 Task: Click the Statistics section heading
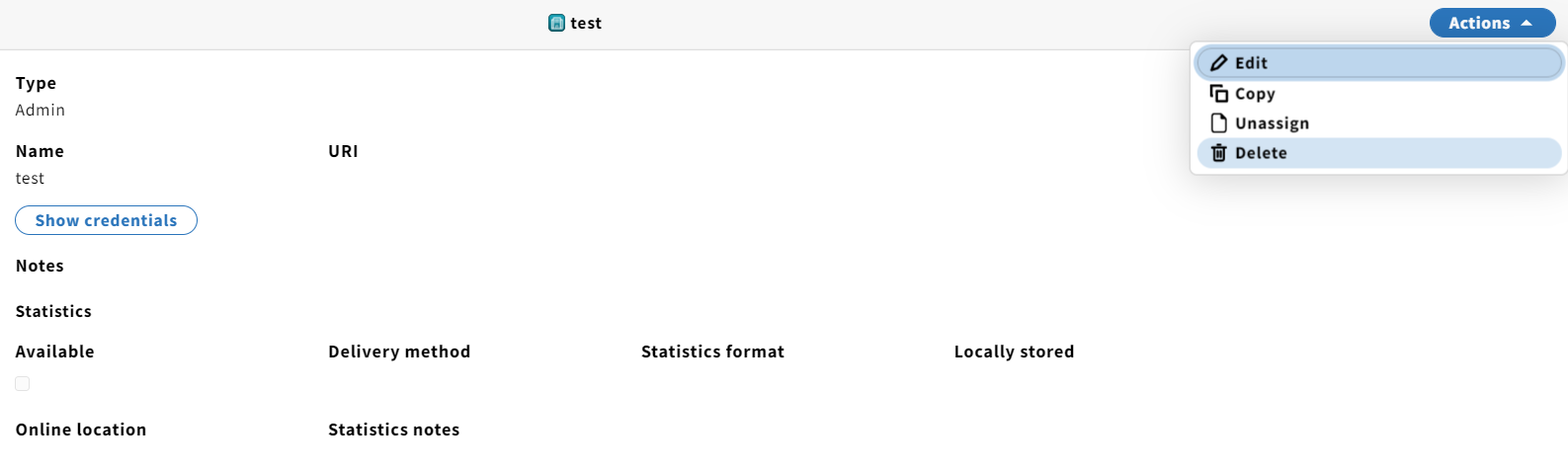pyautogui.click(x=53, y=311)
